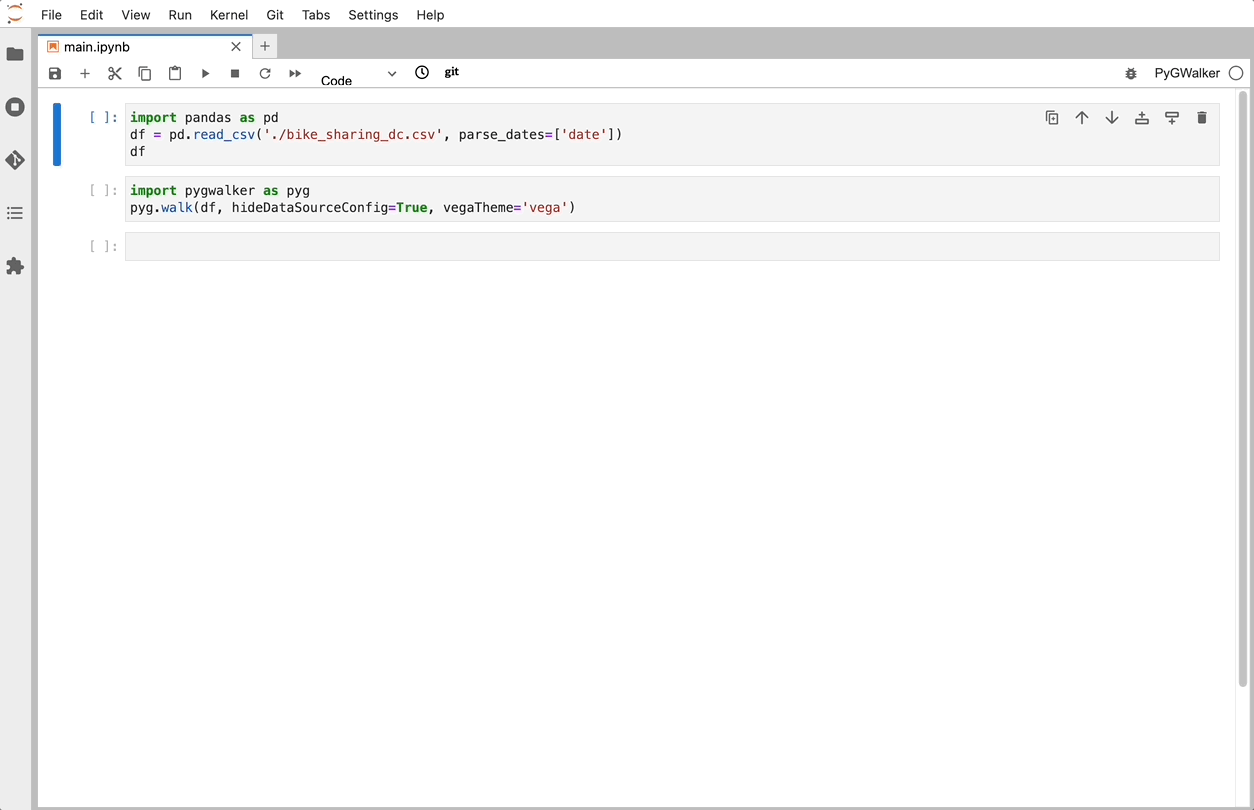The height and width of the screenshot is (810, 1254).
Task: Restart the kernel
Action: point(265,73)
